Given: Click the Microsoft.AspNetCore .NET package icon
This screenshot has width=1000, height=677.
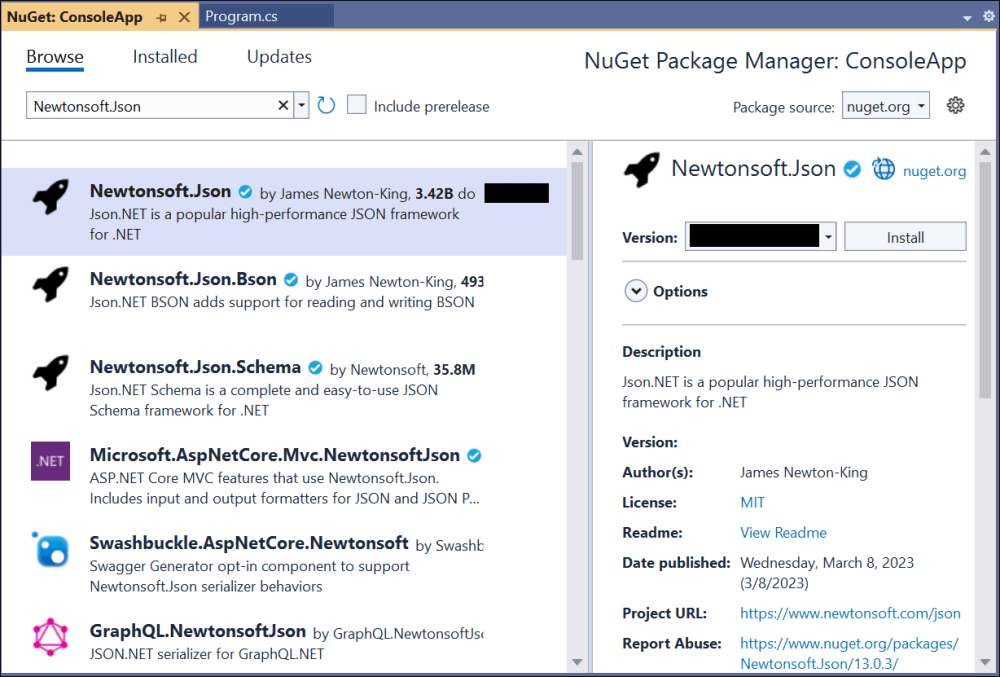Looking at the screenshot, I should [50, 461].
